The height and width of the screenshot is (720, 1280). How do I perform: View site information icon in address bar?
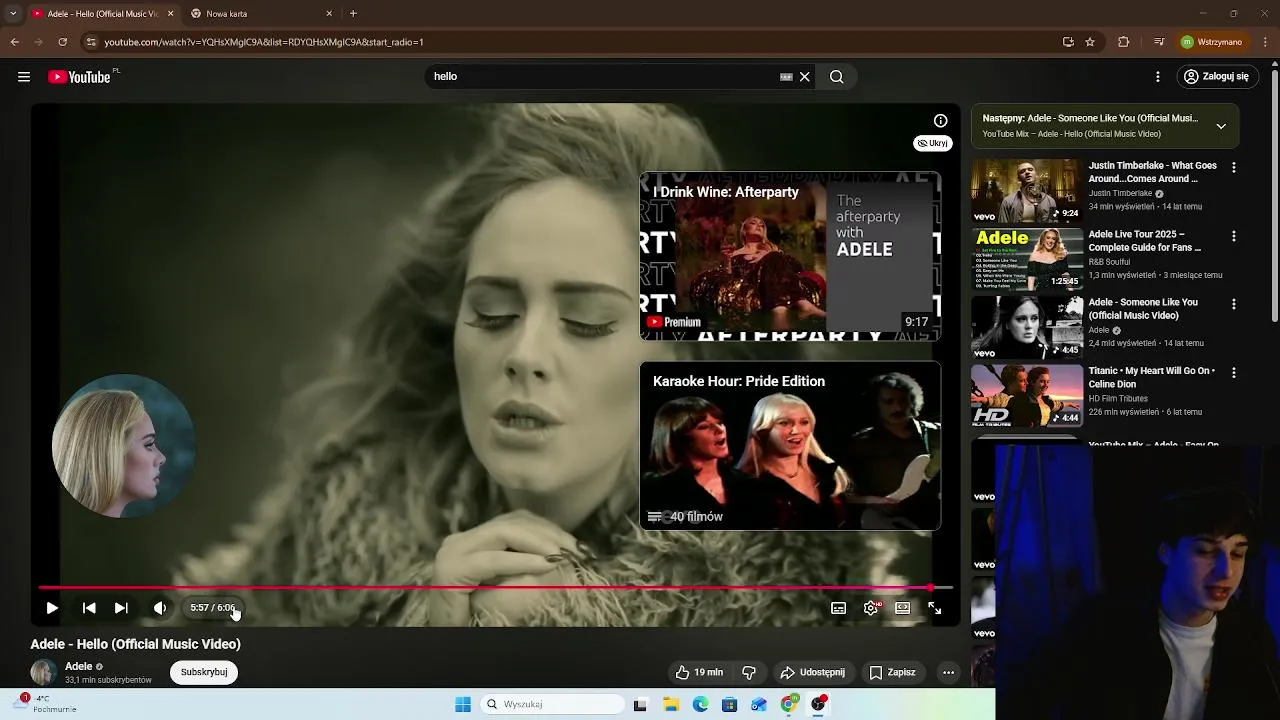click(91, 42)
